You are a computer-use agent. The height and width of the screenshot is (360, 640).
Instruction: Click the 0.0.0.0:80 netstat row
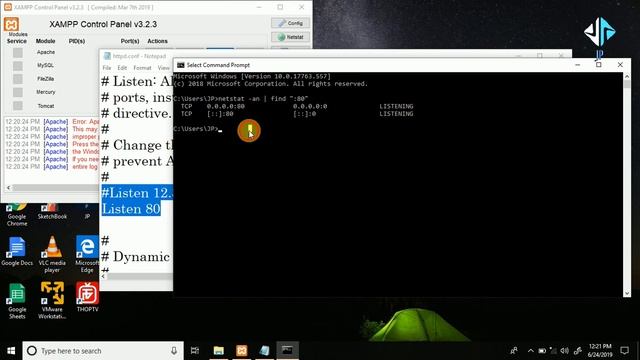point(297,106)
